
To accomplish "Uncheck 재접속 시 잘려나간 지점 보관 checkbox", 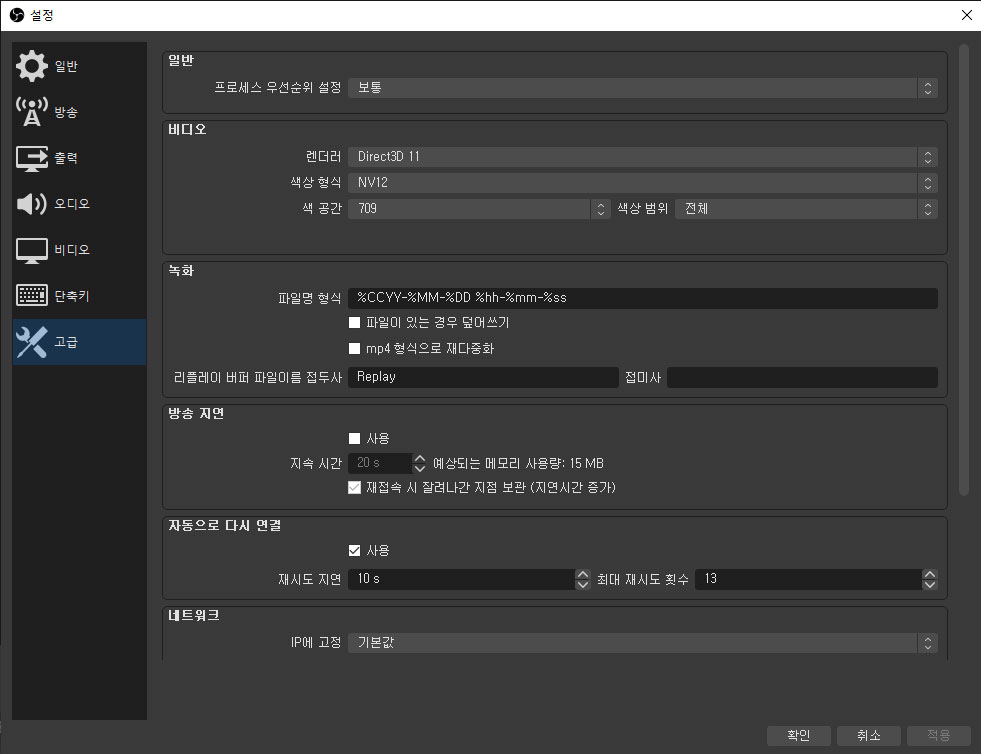I will coord(354,487).
